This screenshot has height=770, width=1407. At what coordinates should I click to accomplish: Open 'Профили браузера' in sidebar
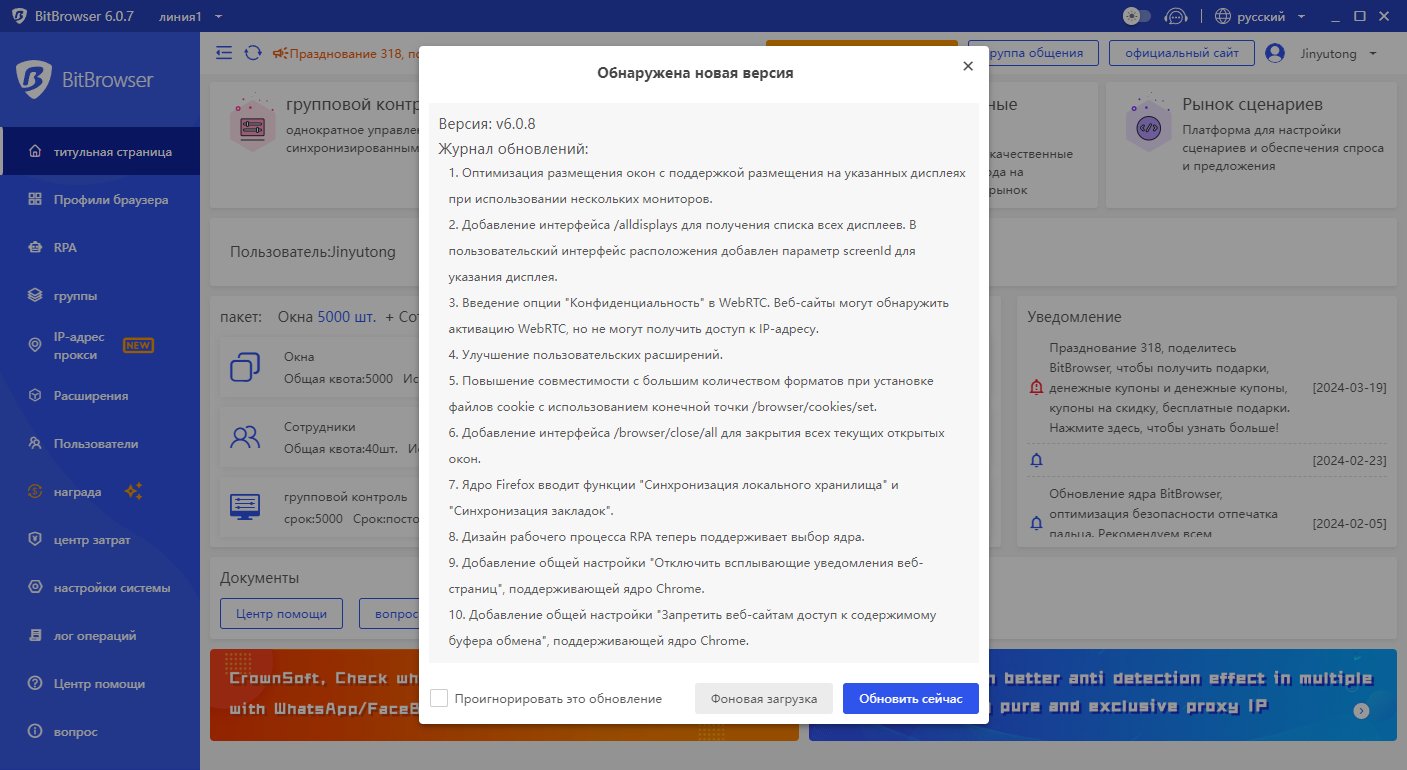click(x=100, y=200)
